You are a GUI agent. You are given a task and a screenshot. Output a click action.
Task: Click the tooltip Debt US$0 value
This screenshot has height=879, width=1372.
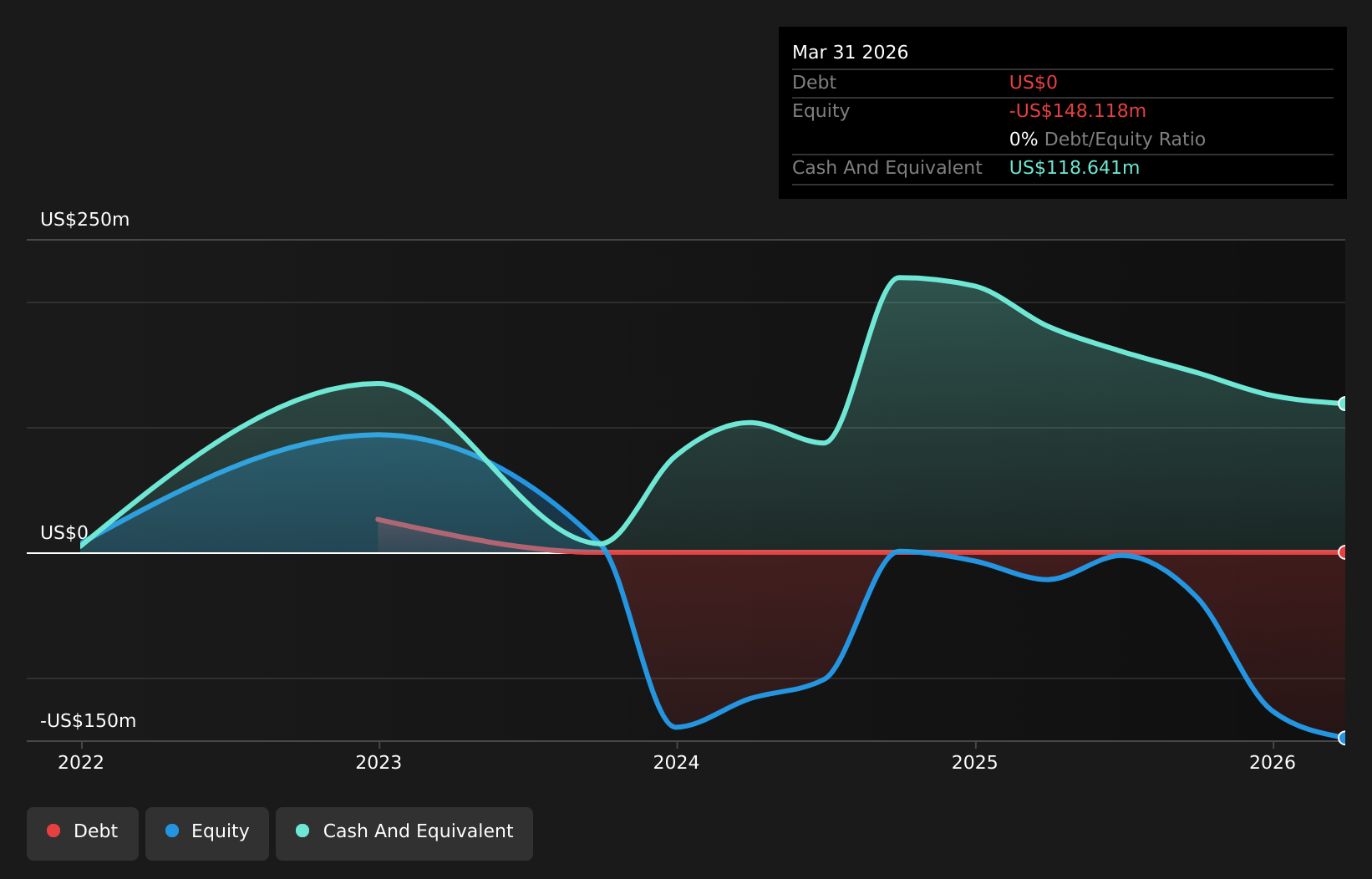(x=1034, y=83)
